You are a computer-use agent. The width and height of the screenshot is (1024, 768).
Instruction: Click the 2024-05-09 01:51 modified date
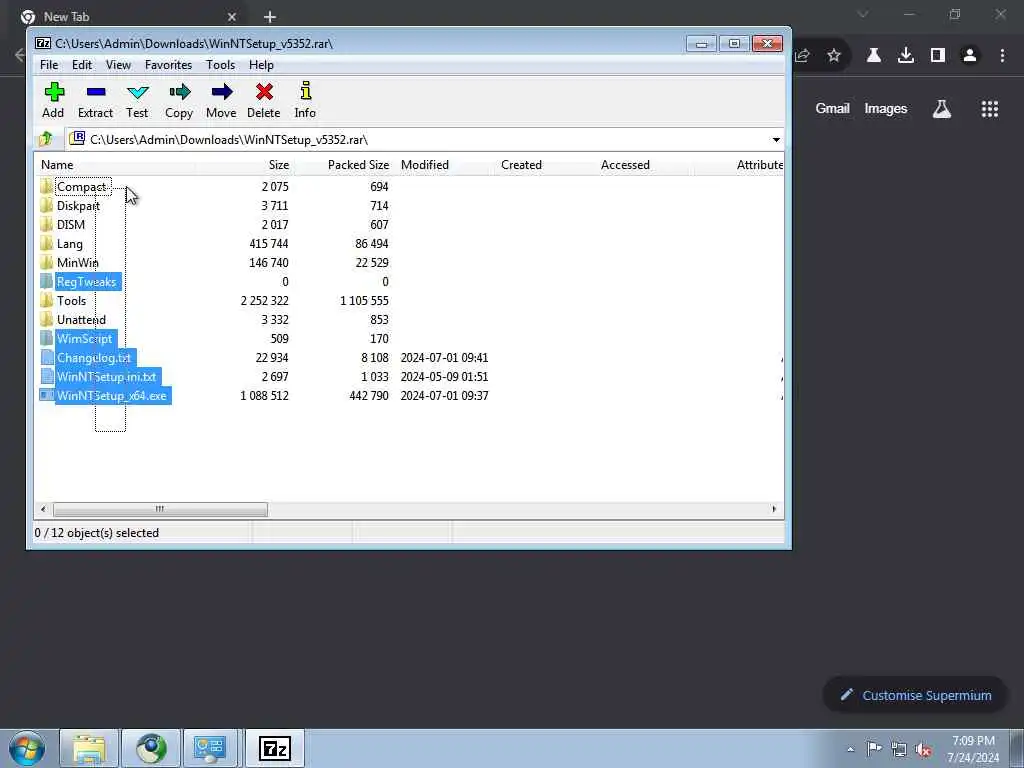(x=444, y=377)
